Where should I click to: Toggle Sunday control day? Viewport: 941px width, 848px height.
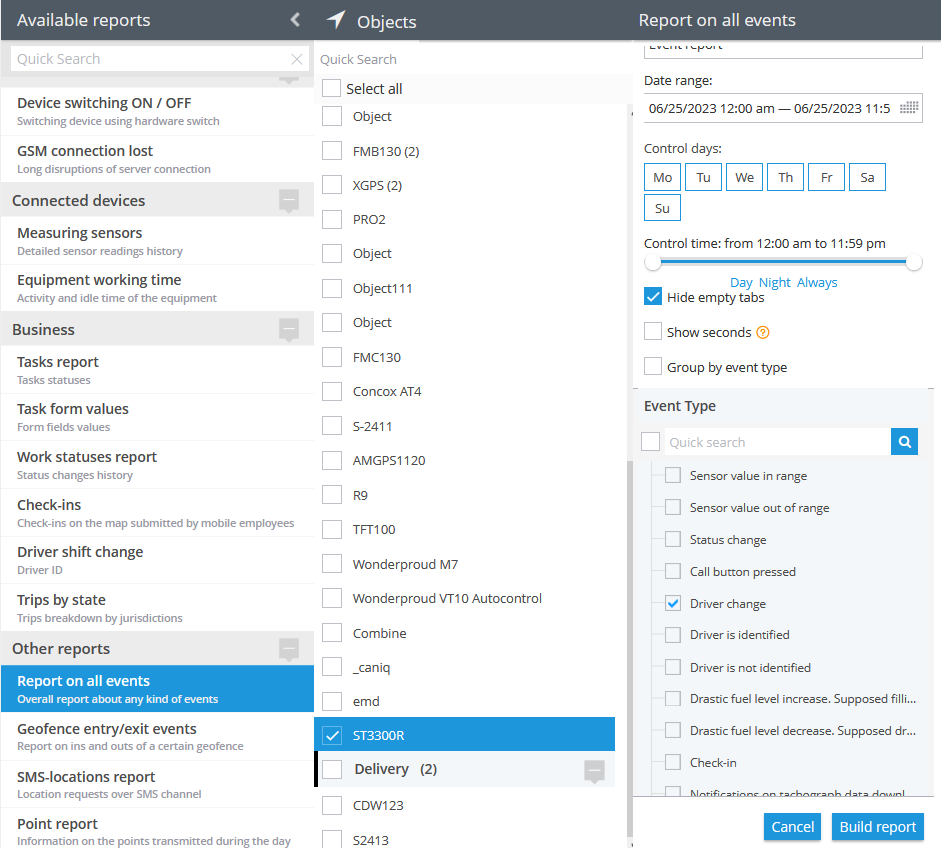(663, 208)
